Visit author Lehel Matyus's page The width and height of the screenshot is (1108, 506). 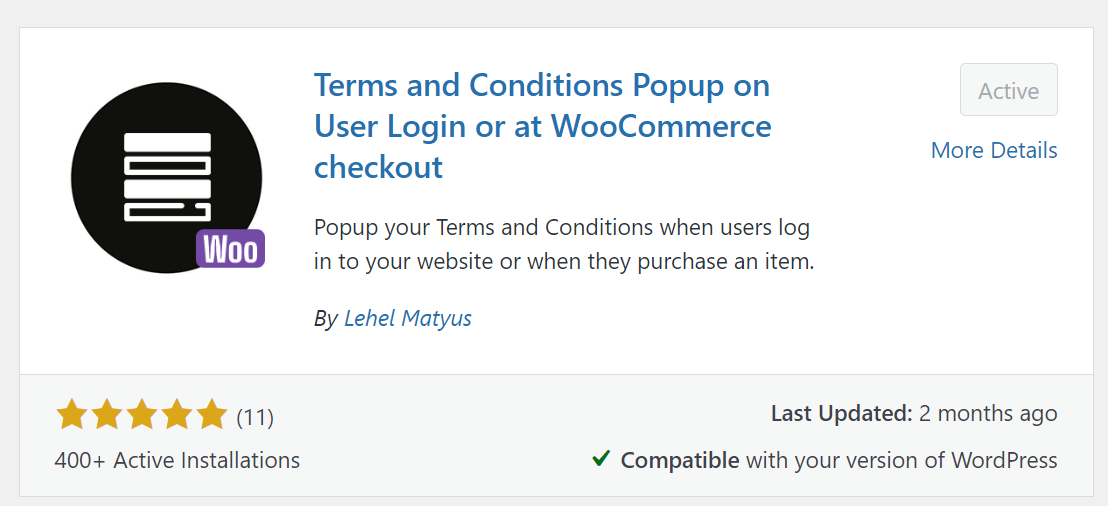(407, 318)
